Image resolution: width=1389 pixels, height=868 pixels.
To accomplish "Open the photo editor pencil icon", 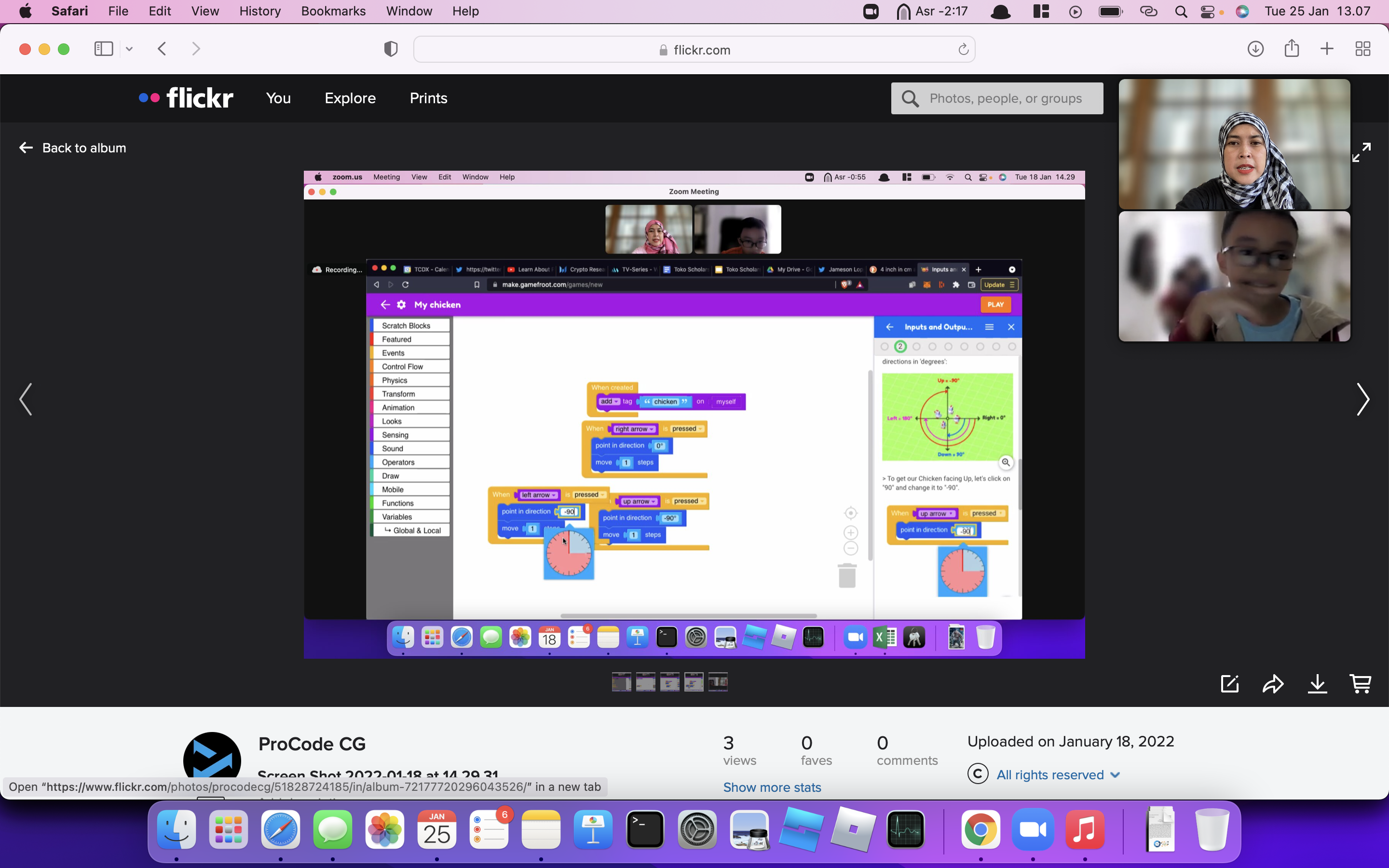I will click(x=1229, y=684).
